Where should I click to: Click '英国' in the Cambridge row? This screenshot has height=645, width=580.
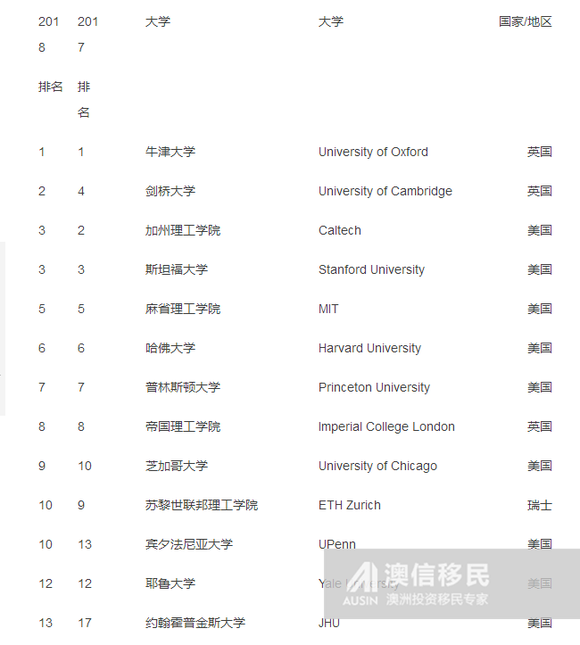[x=540, y=191]
